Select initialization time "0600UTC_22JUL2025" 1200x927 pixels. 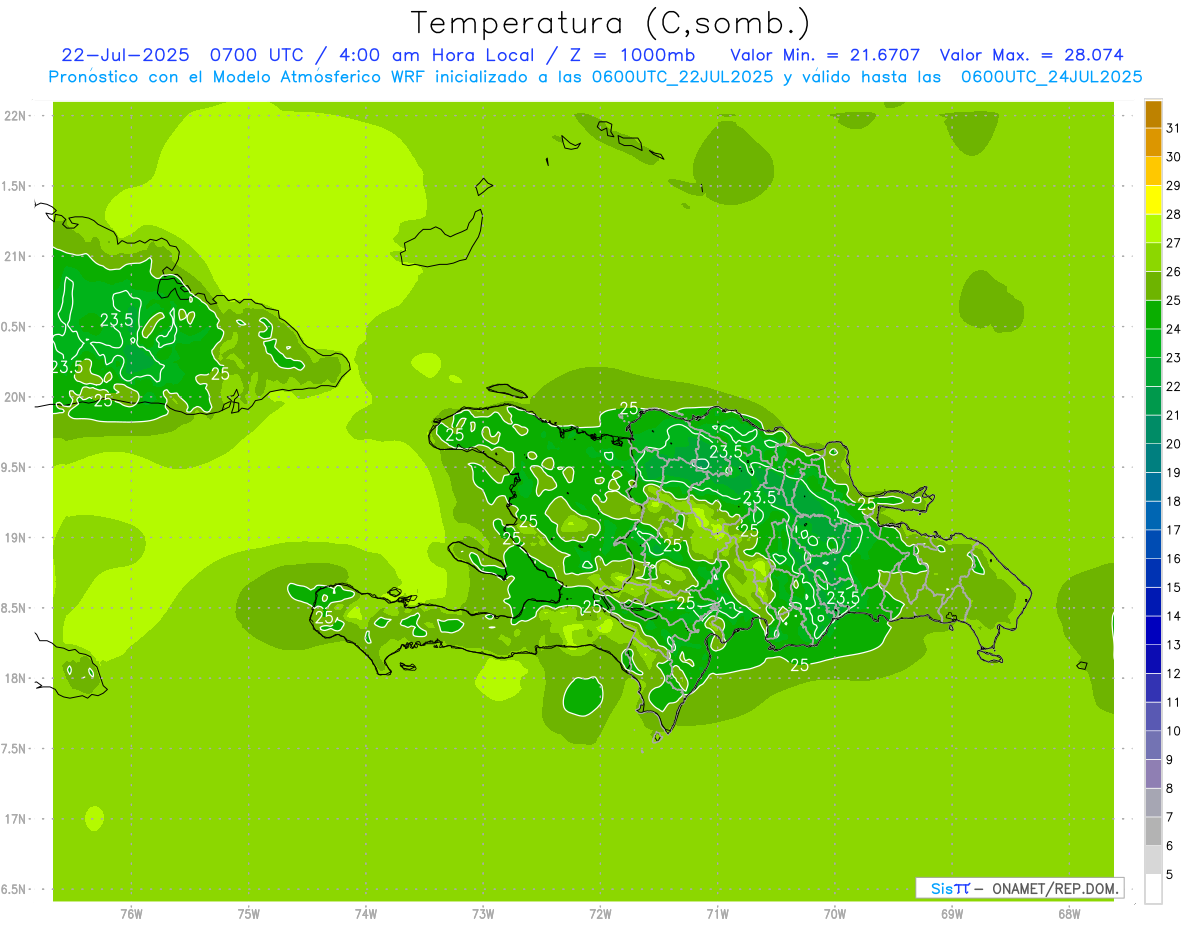click(681, 77)
